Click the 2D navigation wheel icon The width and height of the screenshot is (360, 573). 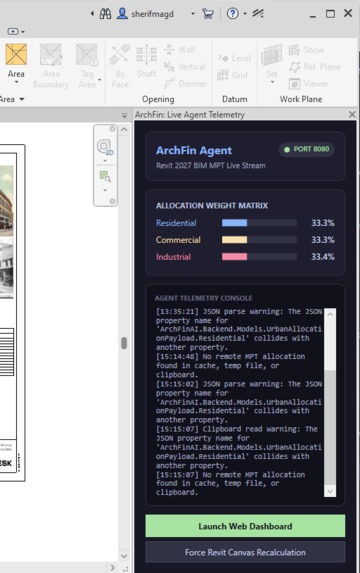[105, 147]
